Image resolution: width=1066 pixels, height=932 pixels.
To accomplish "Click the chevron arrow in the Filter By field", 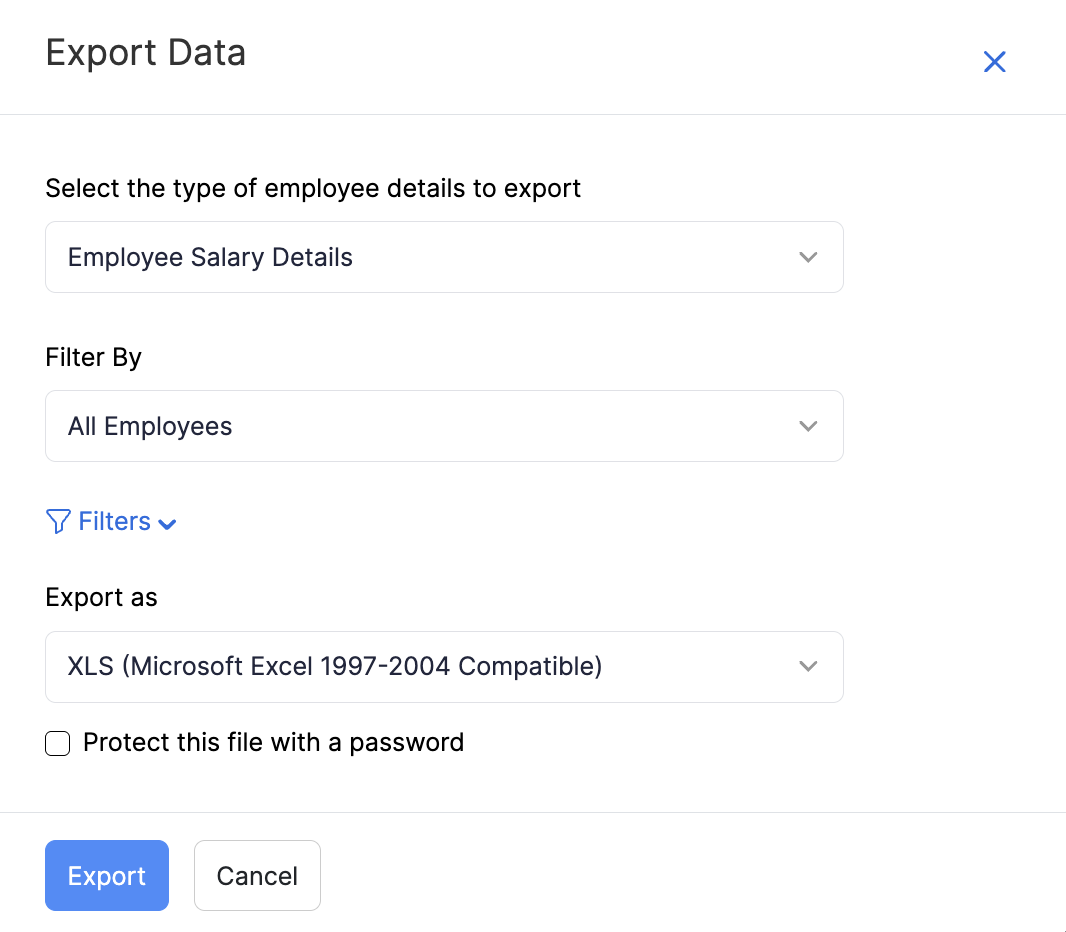I will coord(808,427).
